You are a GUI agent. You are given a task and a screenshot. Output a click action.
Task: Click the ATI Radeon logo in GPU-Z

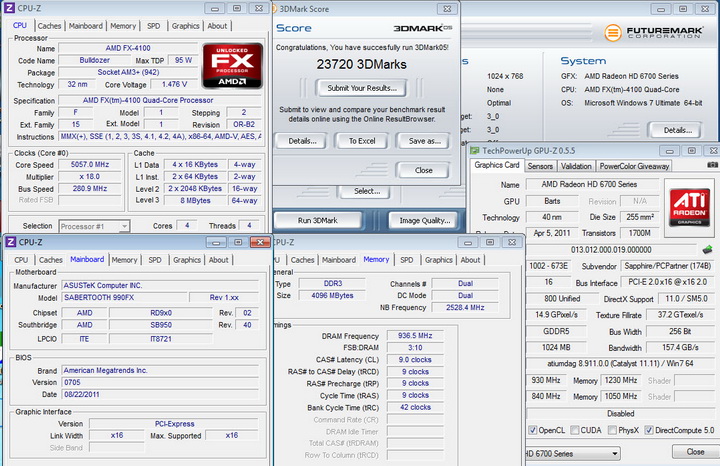click(x=689, y=208)
